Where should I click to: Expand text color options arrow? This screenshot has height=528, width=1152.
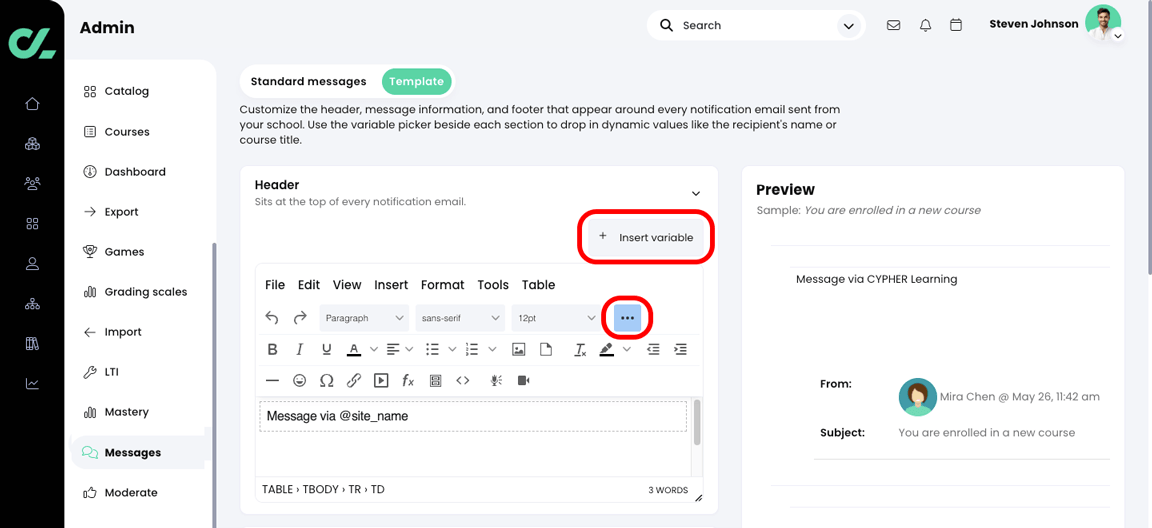pos(373,350)
